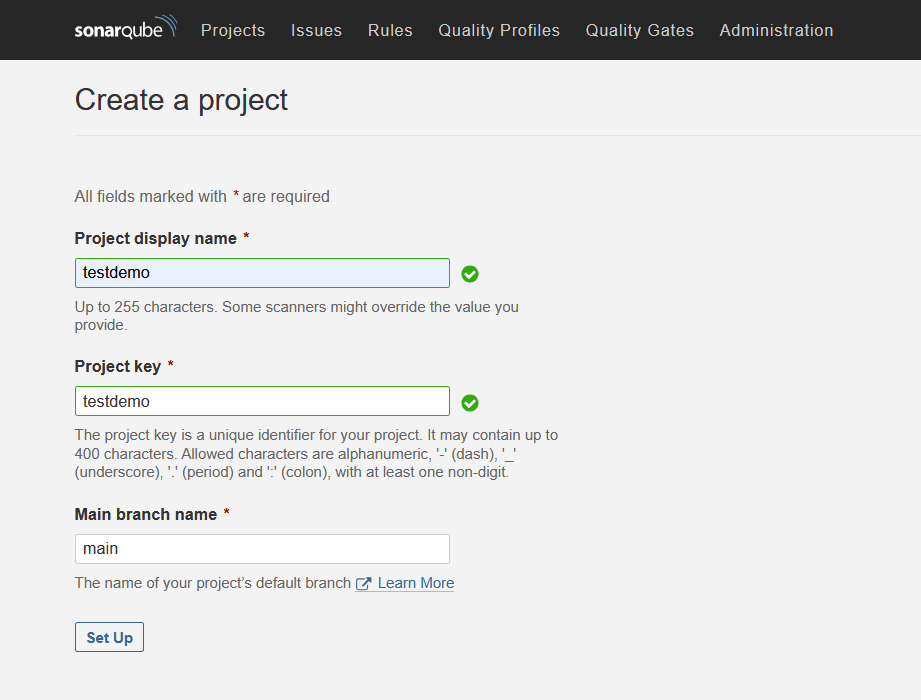Image resolution: width=921 pixels, height=700 pixels.
Task: Click the green checkmark beside display name
Action: click(x=470, y=274)
